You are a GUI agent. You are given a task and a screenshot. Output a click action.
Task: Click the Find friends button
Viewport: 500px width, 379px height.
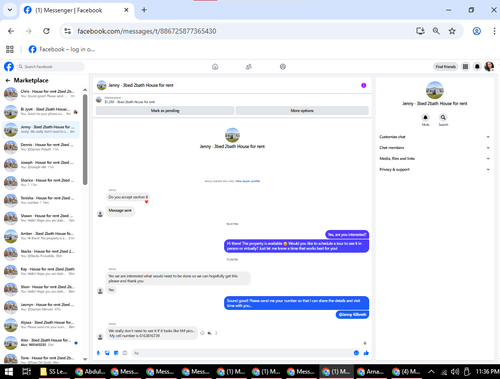[446, 67]
